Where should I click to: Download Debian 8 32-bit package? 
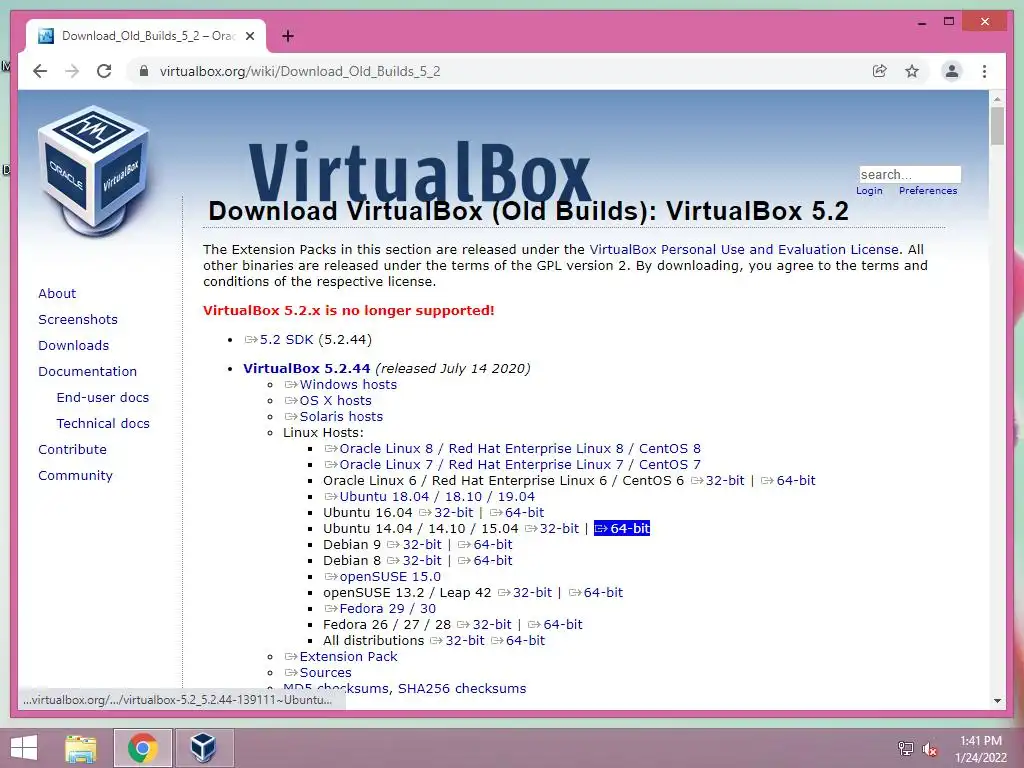click(414, 560)
